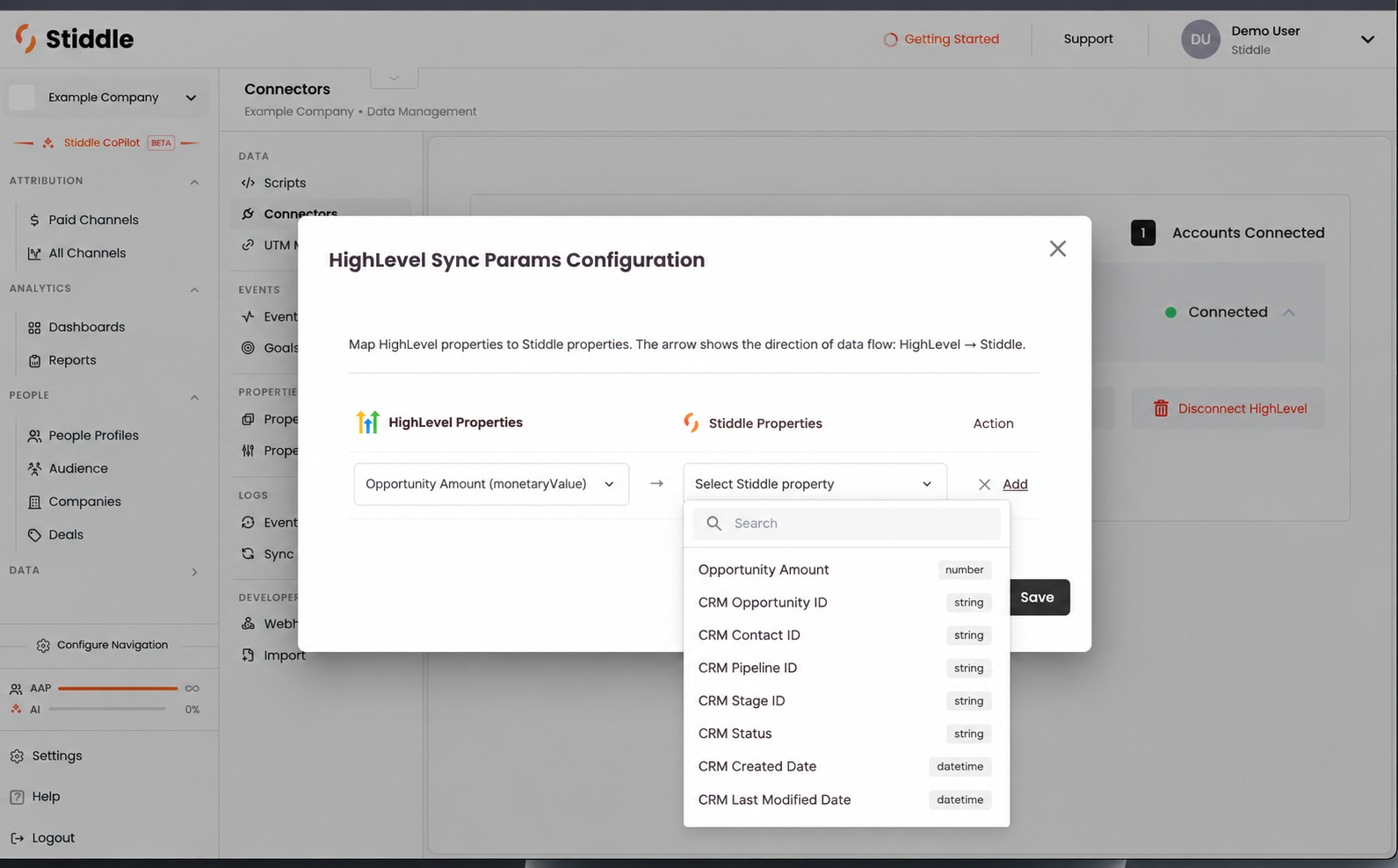Choose CRM Last Modified Date option
Image resolution: width=1398 pixels, height=868 pixels.
click(x=846, y=800)
